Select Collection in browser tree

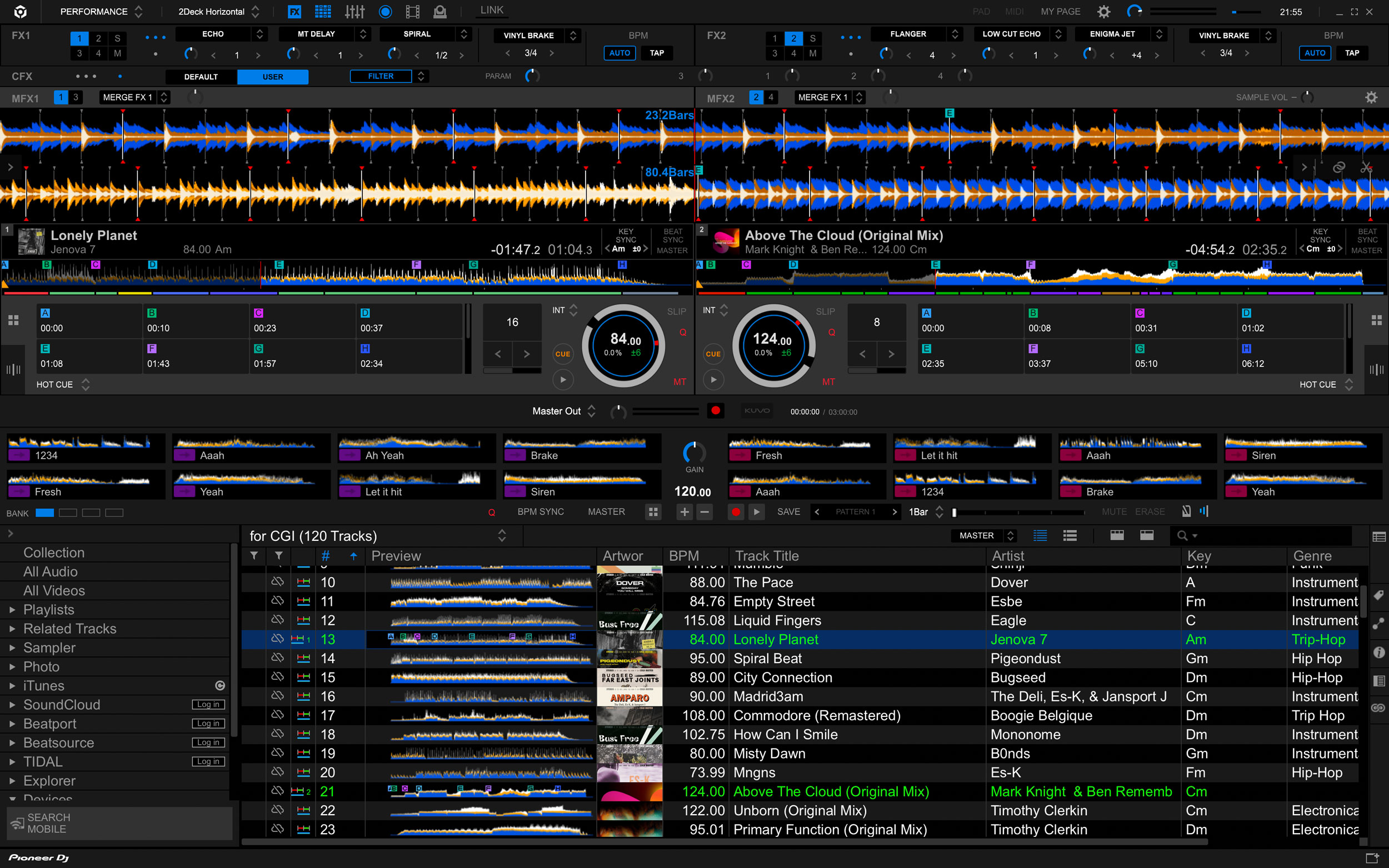click(54, 552)
